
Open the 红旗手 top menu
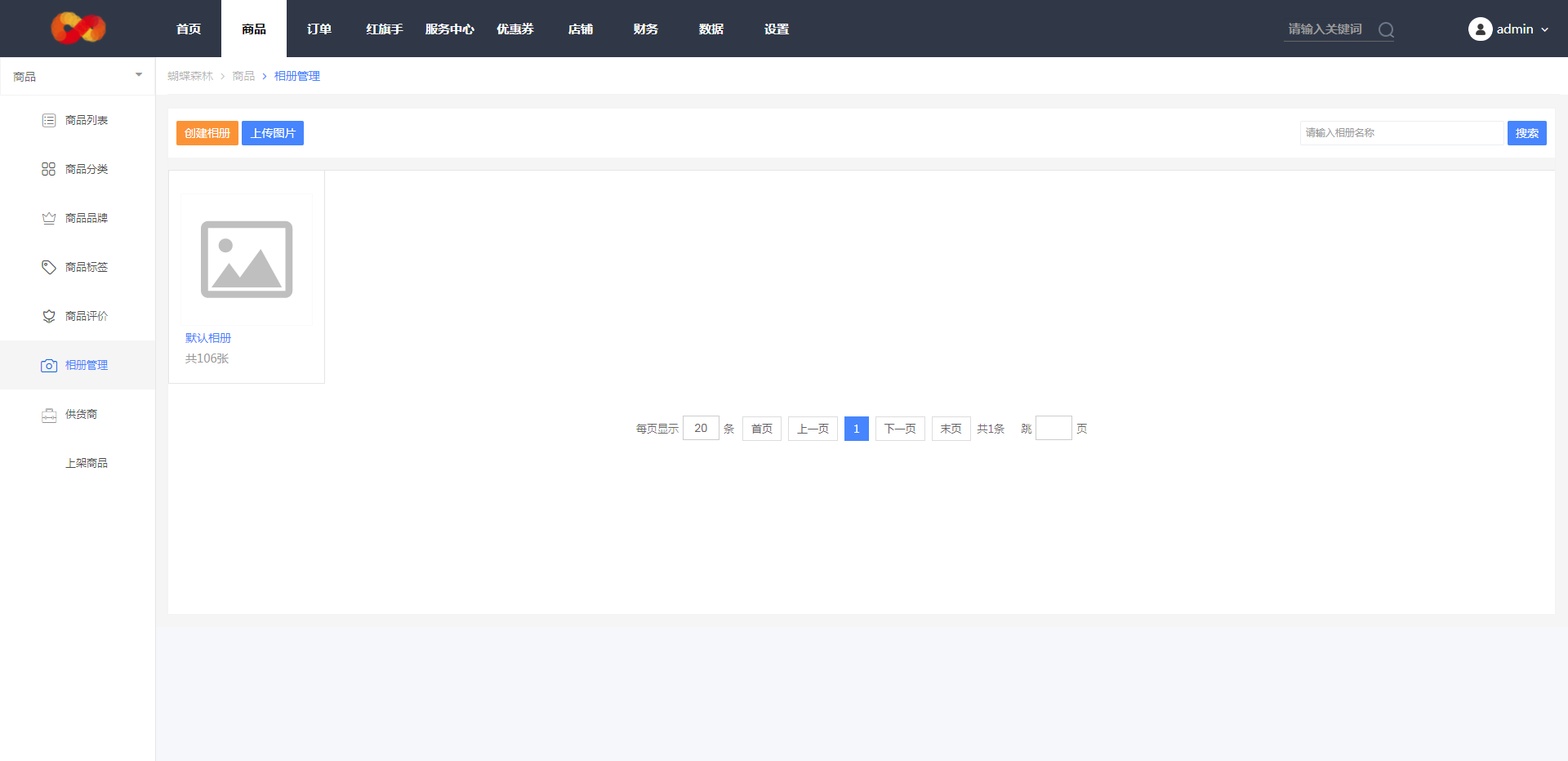click(x=385, y=29)
